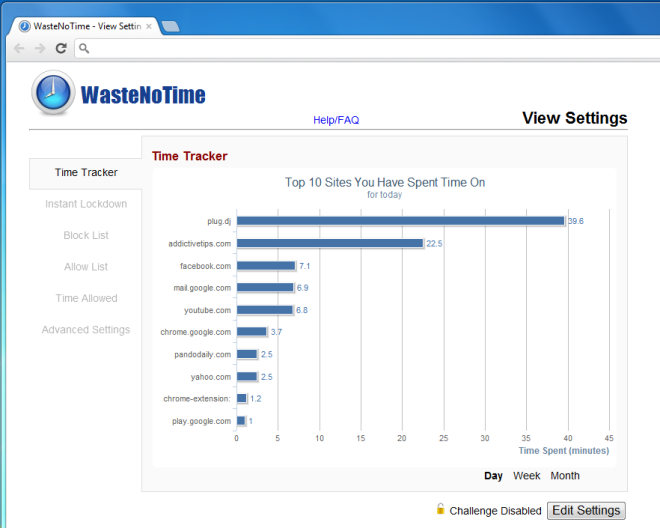Click the addictivetips.com bar
Screen dimensions: 660x528
tap(330, 243)
